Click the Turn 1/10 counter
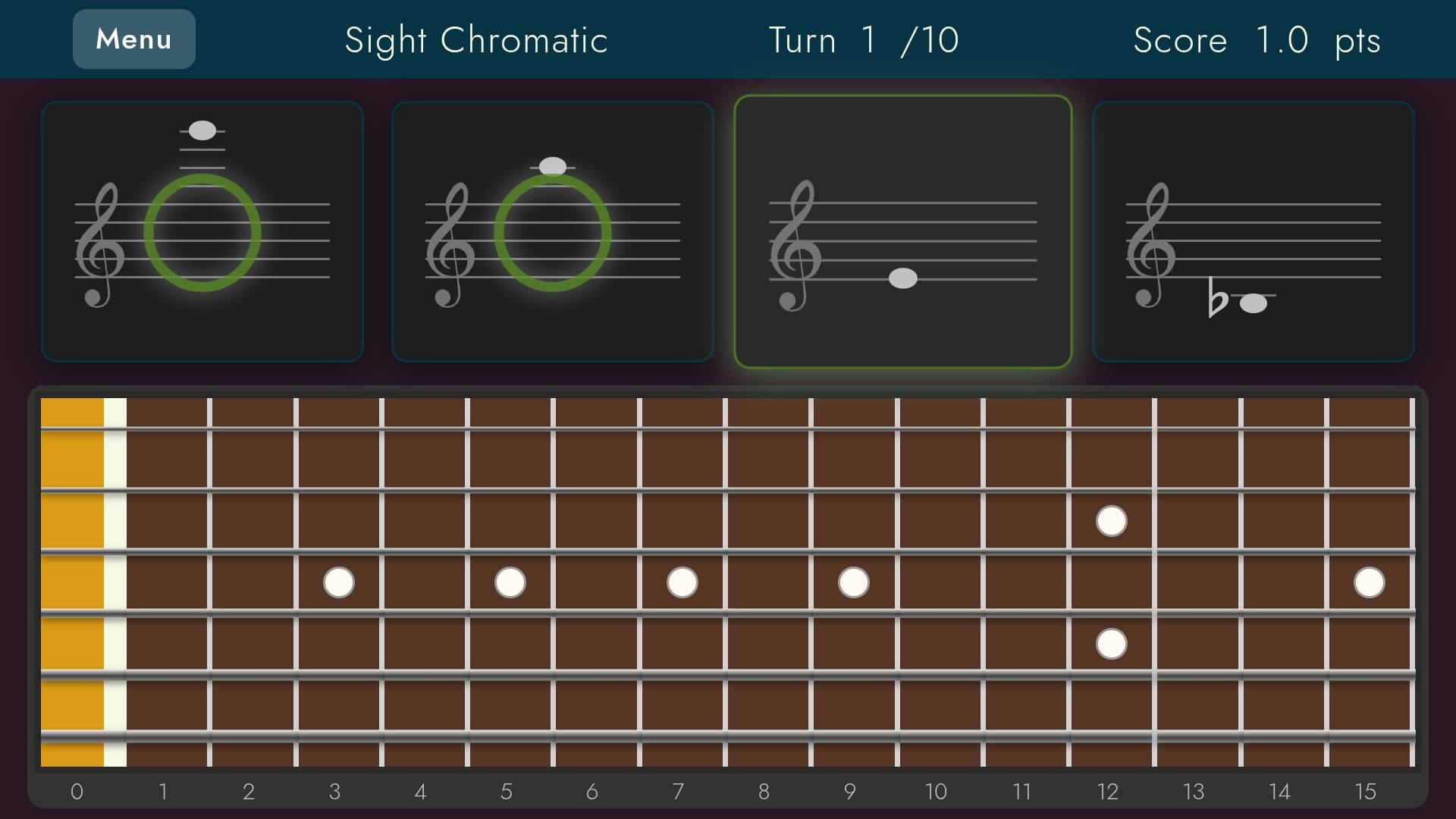 (864, 40)
